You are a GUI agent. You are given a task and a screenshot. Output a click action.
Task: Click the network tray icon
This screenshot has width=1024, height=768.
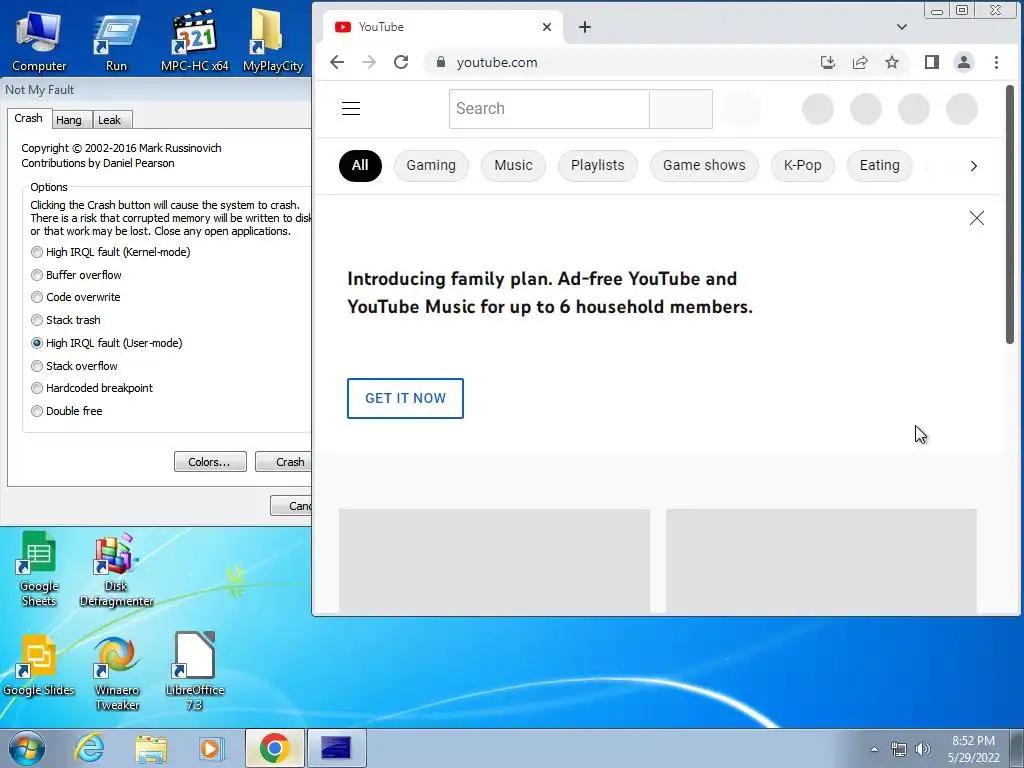click(x=899, y=749)
